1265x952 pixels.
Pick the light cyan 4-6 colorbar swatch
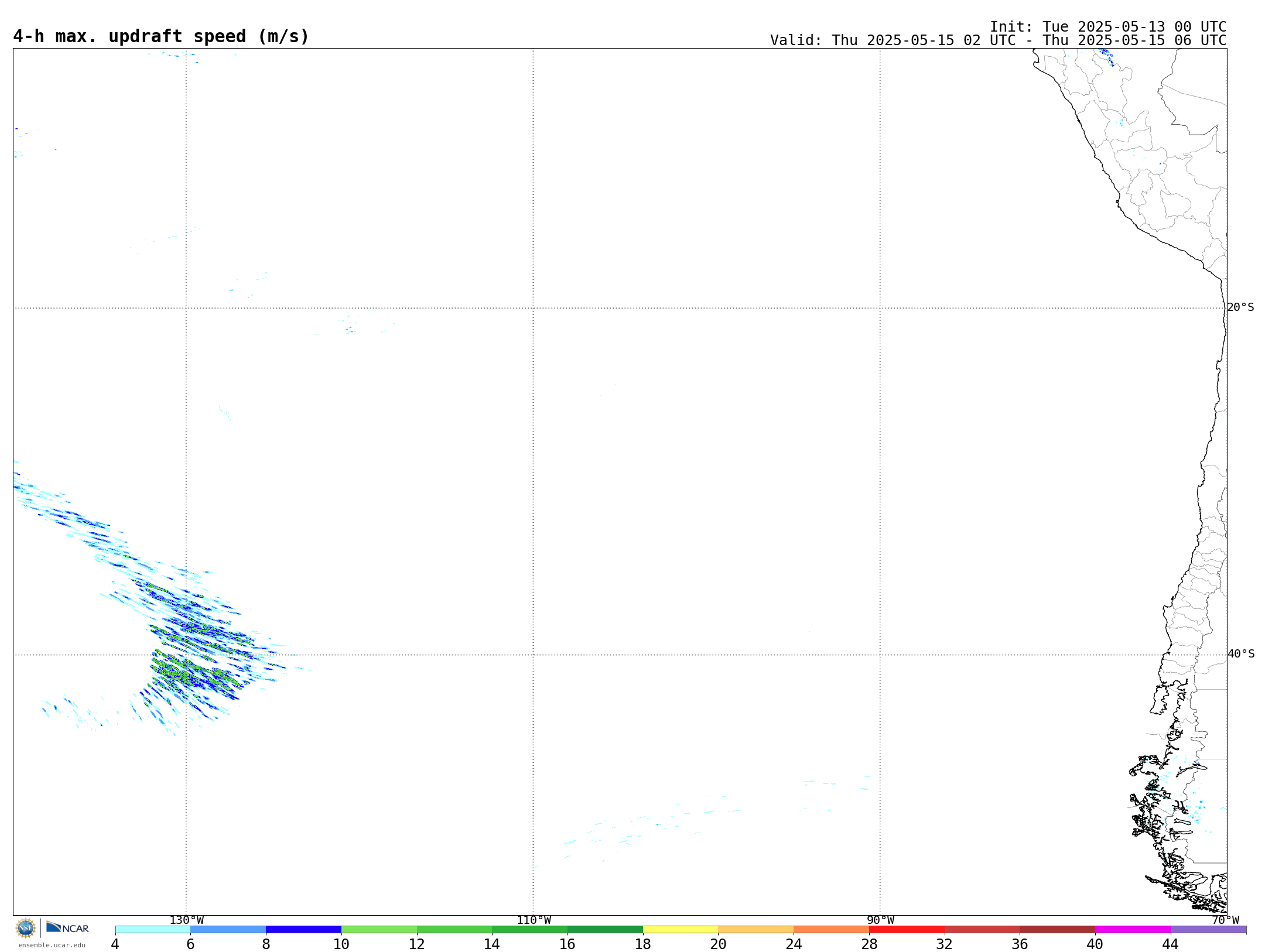tap(153, 930)
